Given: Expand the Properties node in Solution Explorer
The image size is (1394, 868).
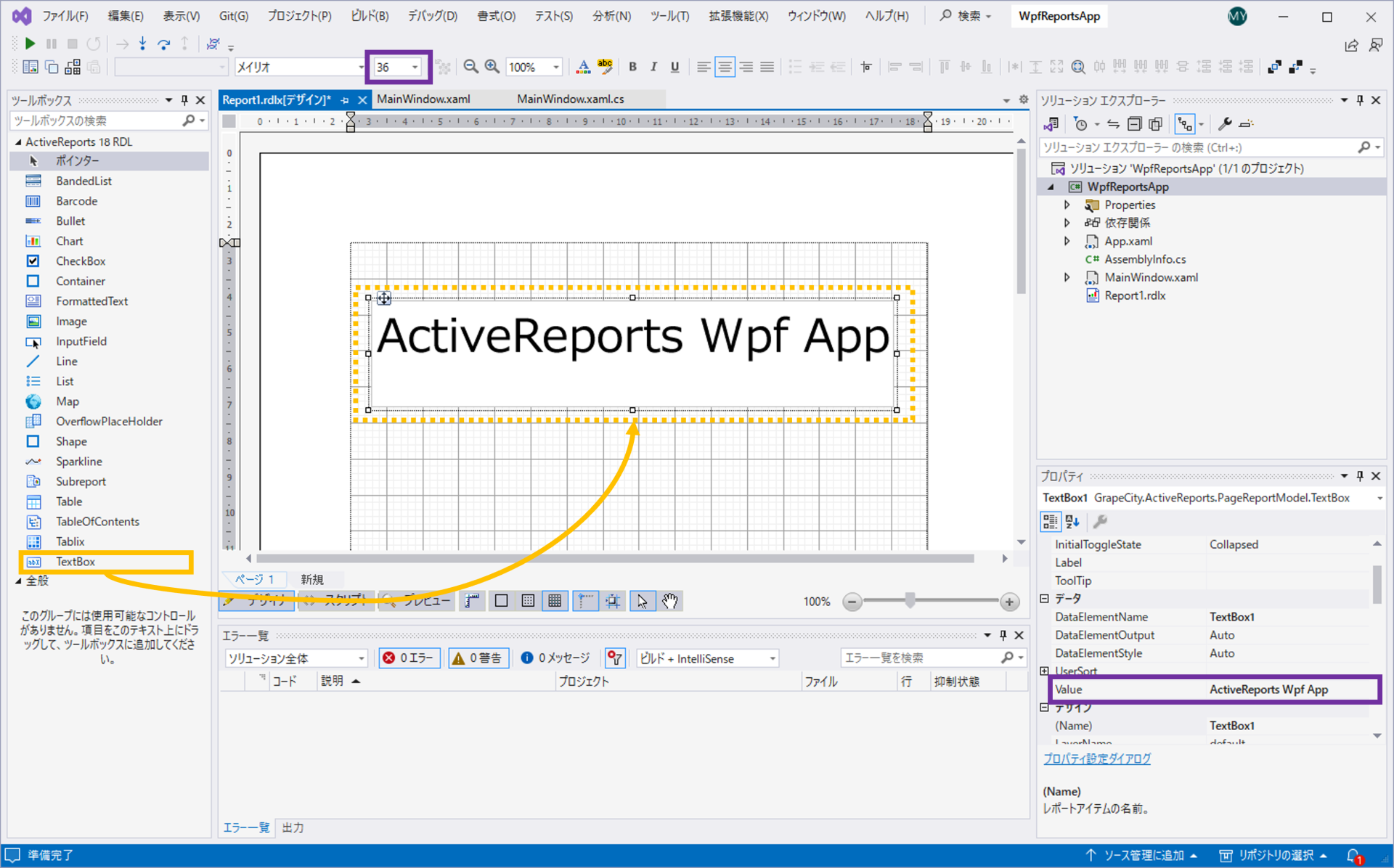Looking at the screenshot, I should coord(1067,205).
